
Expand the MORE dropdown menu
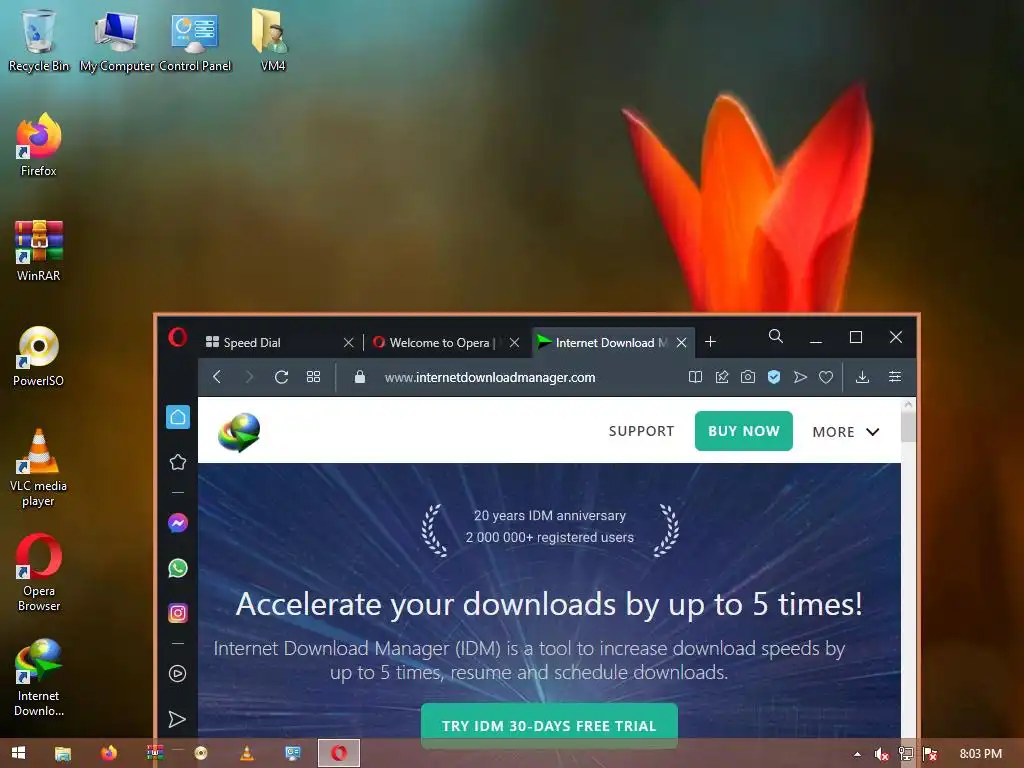(846, 432)
